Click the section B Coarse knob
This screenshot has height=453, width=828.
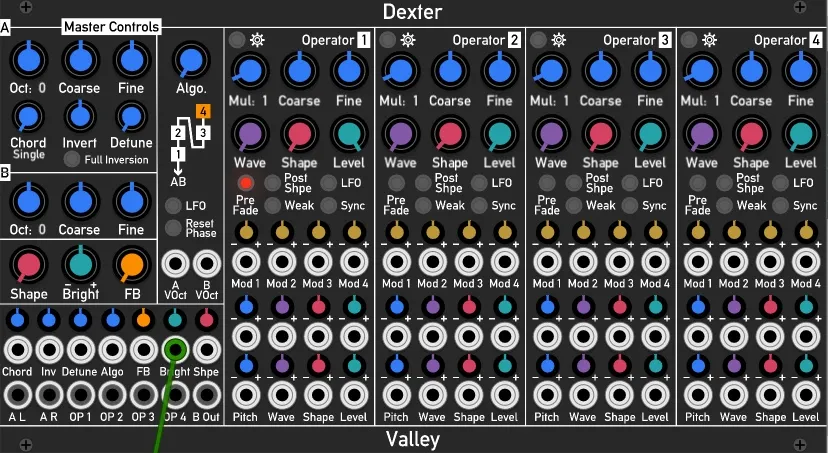[80, 202]
